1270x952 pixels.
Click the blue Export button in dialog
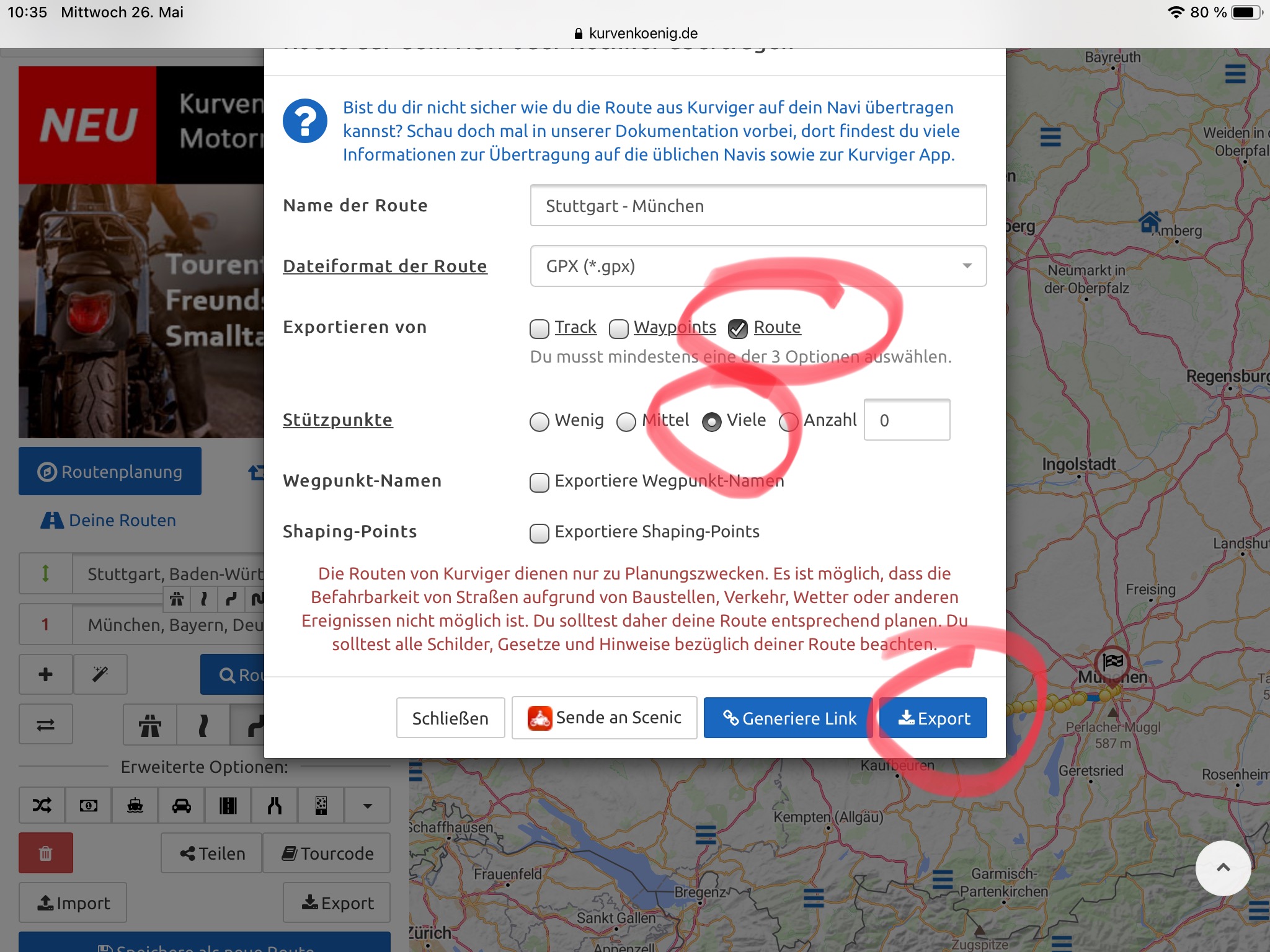click(933, 718)
